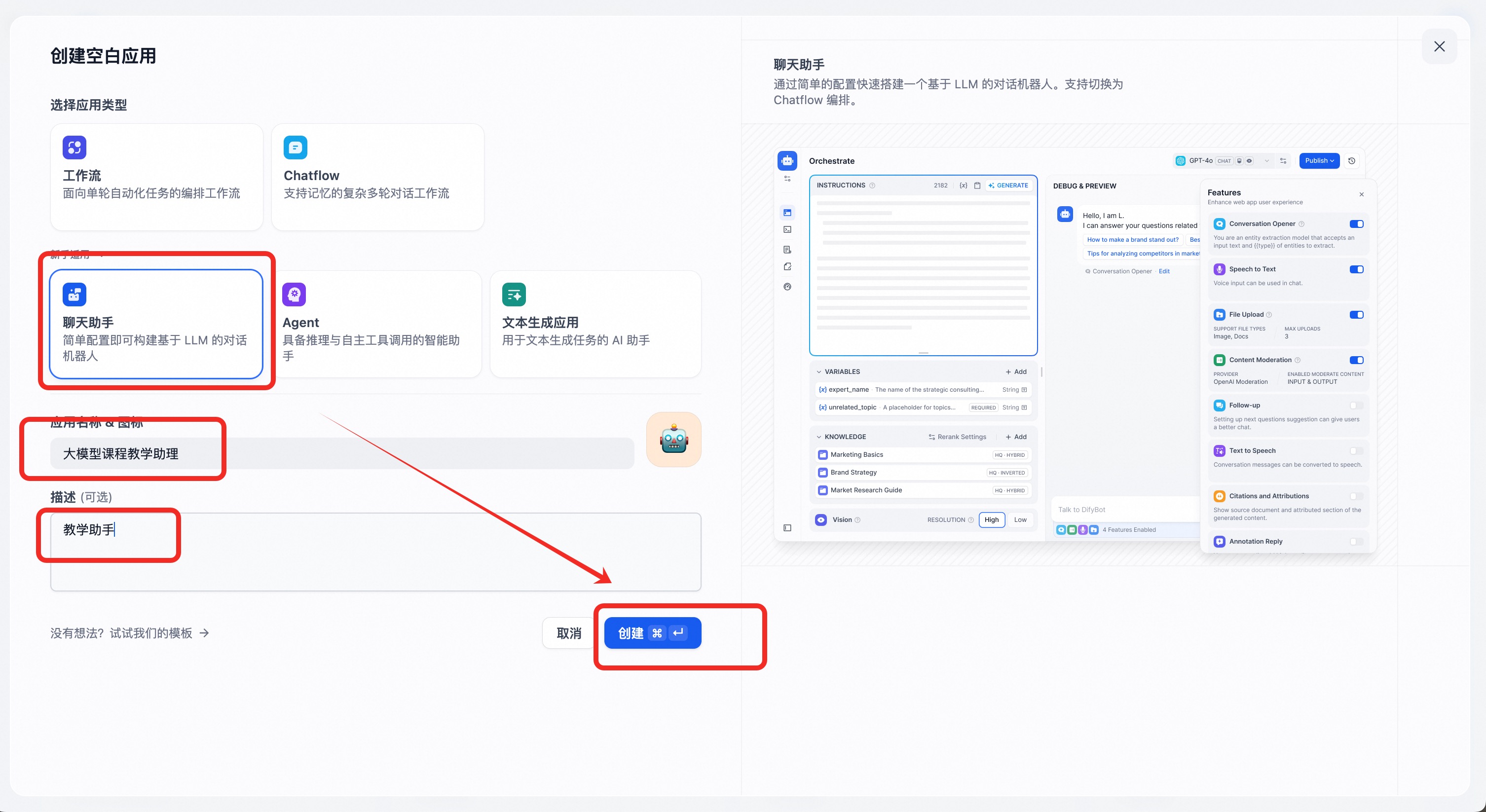Close the dialog with the X icon
1486x812 pixels.
pyautogui.click(x=1439, y=47)
